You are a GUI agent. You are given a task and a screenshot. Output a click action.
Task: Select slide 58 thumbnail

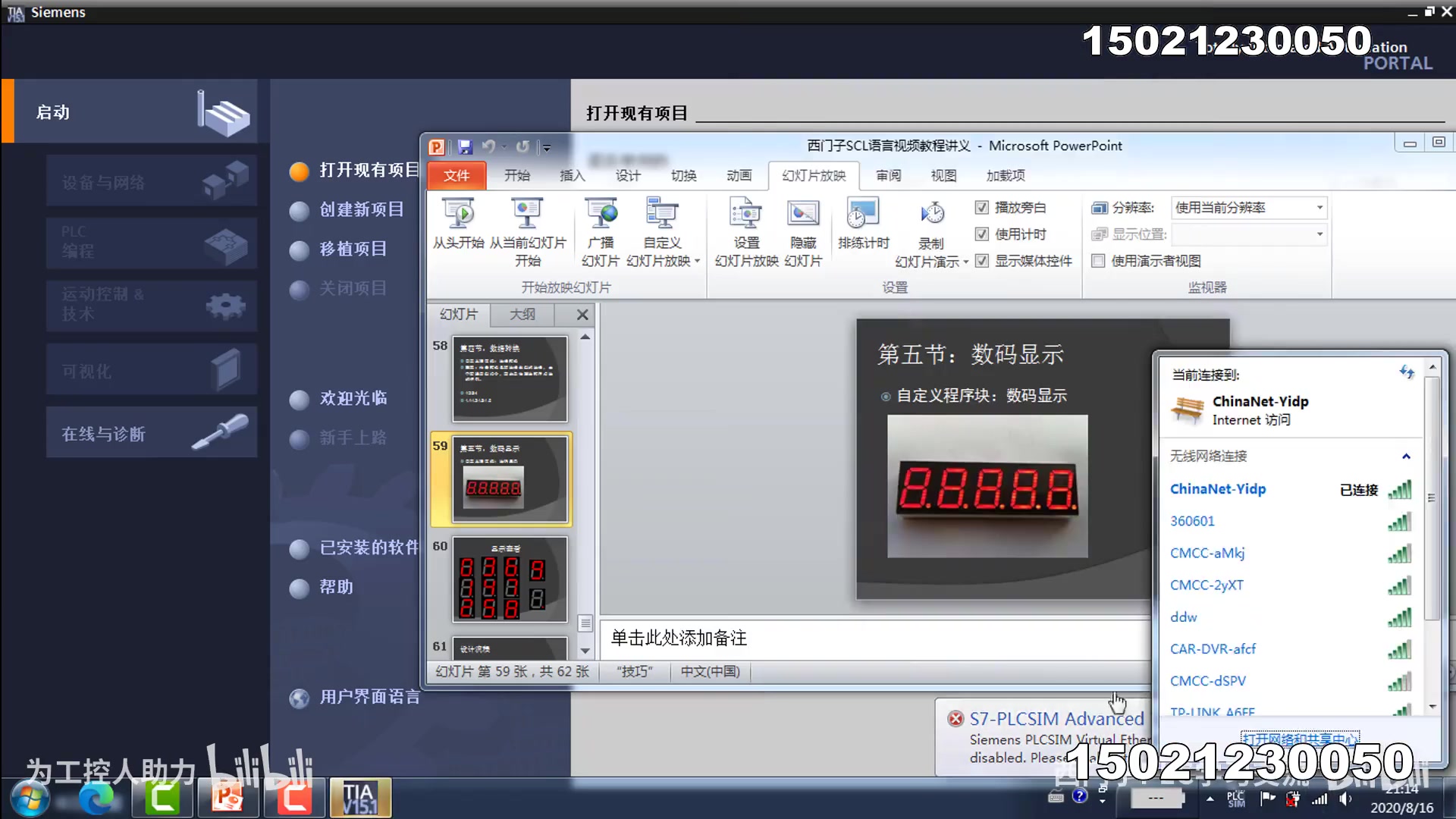tap(510, 379)
